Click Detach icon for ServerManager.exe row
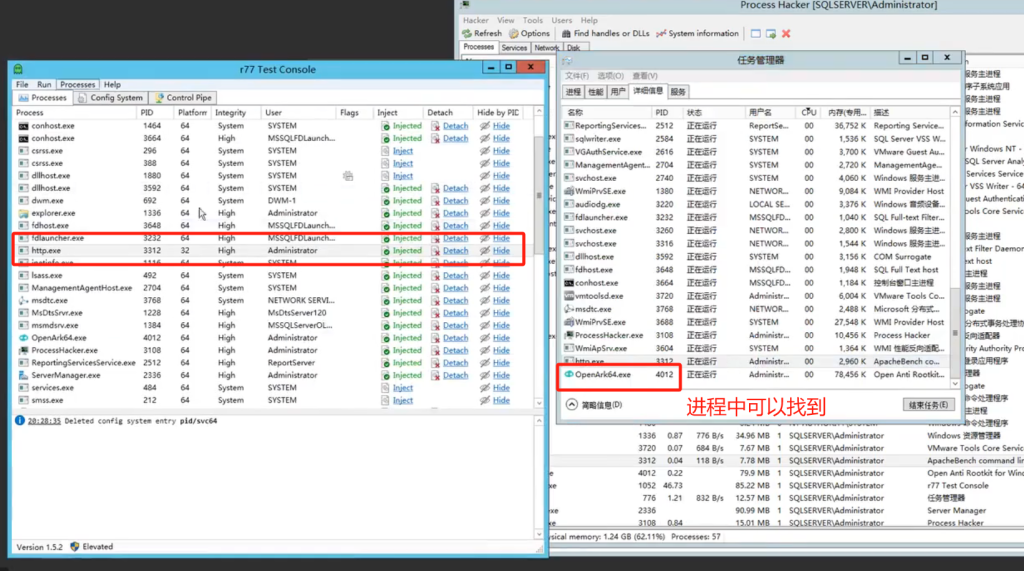Image resolution: width=1024 pixels, height=571 pixels. point(436,376)
